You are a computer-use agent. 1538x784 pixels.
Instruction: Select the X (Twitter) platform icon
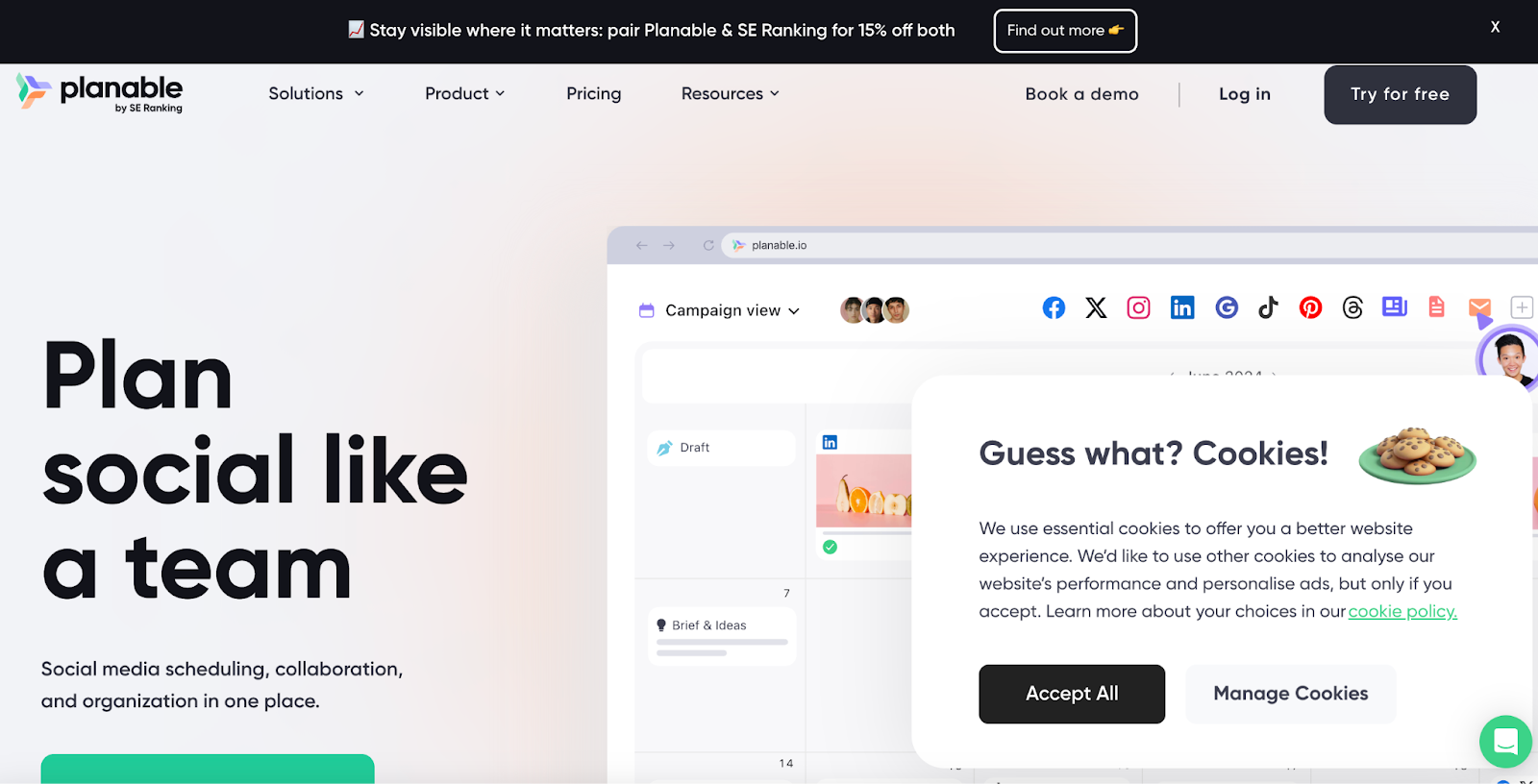1096,307
